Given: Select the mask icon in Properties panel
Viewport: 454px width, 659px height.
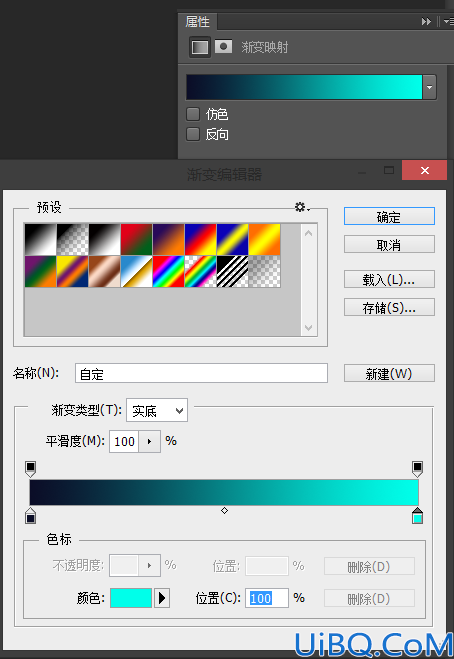Looking at the screenshot, I should [224, 46].
